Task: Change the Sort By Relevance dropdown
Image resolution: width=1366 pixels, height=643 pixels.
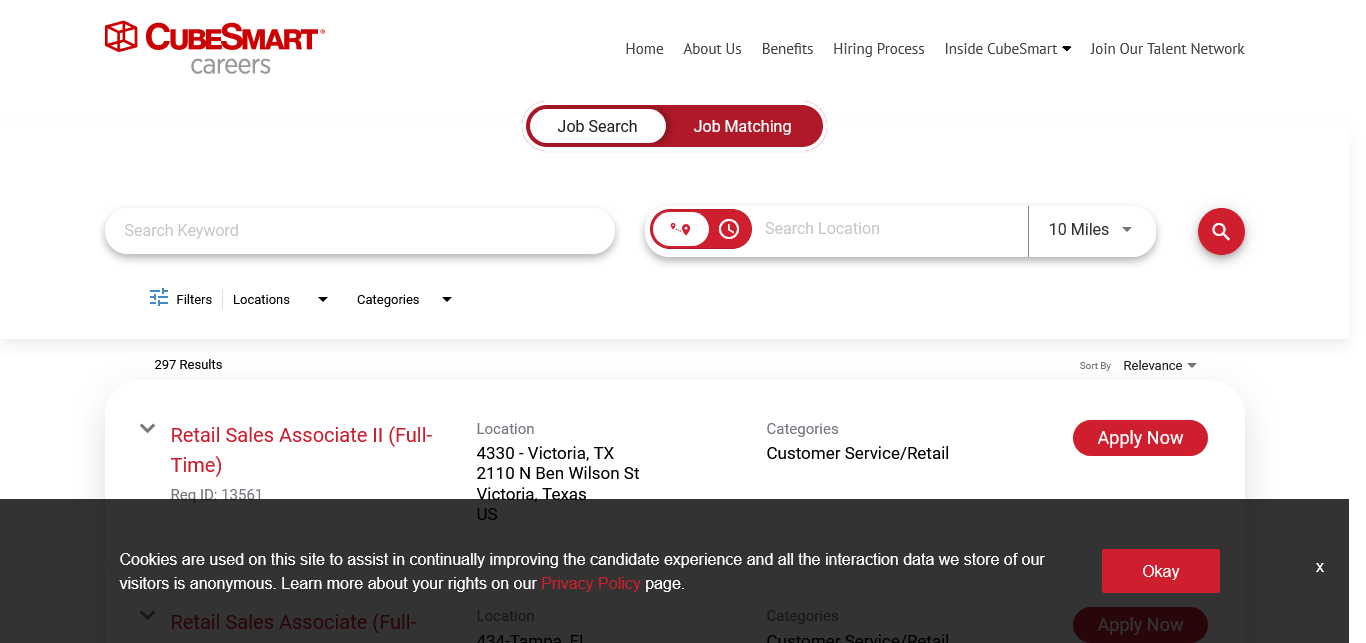Action: [1159, 366]
